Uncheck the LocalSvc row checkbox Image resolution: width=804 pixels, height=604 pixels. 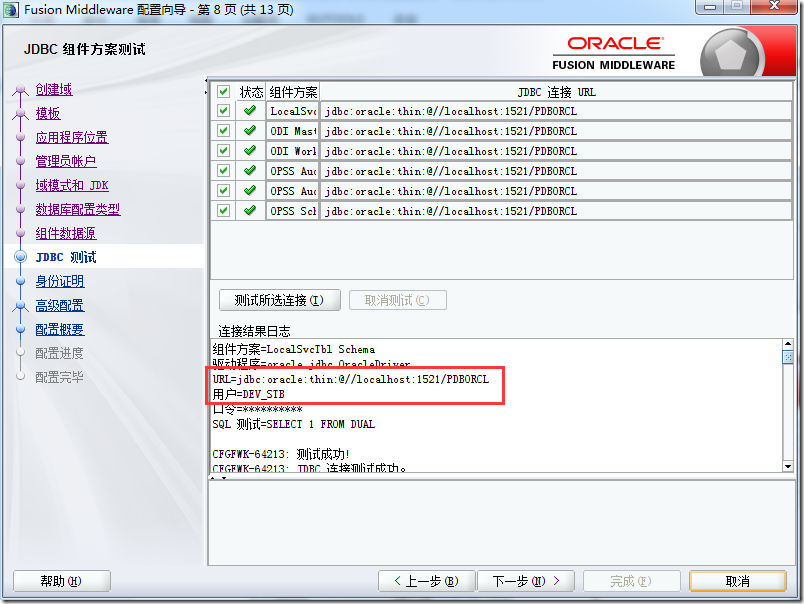pos(223,111)
